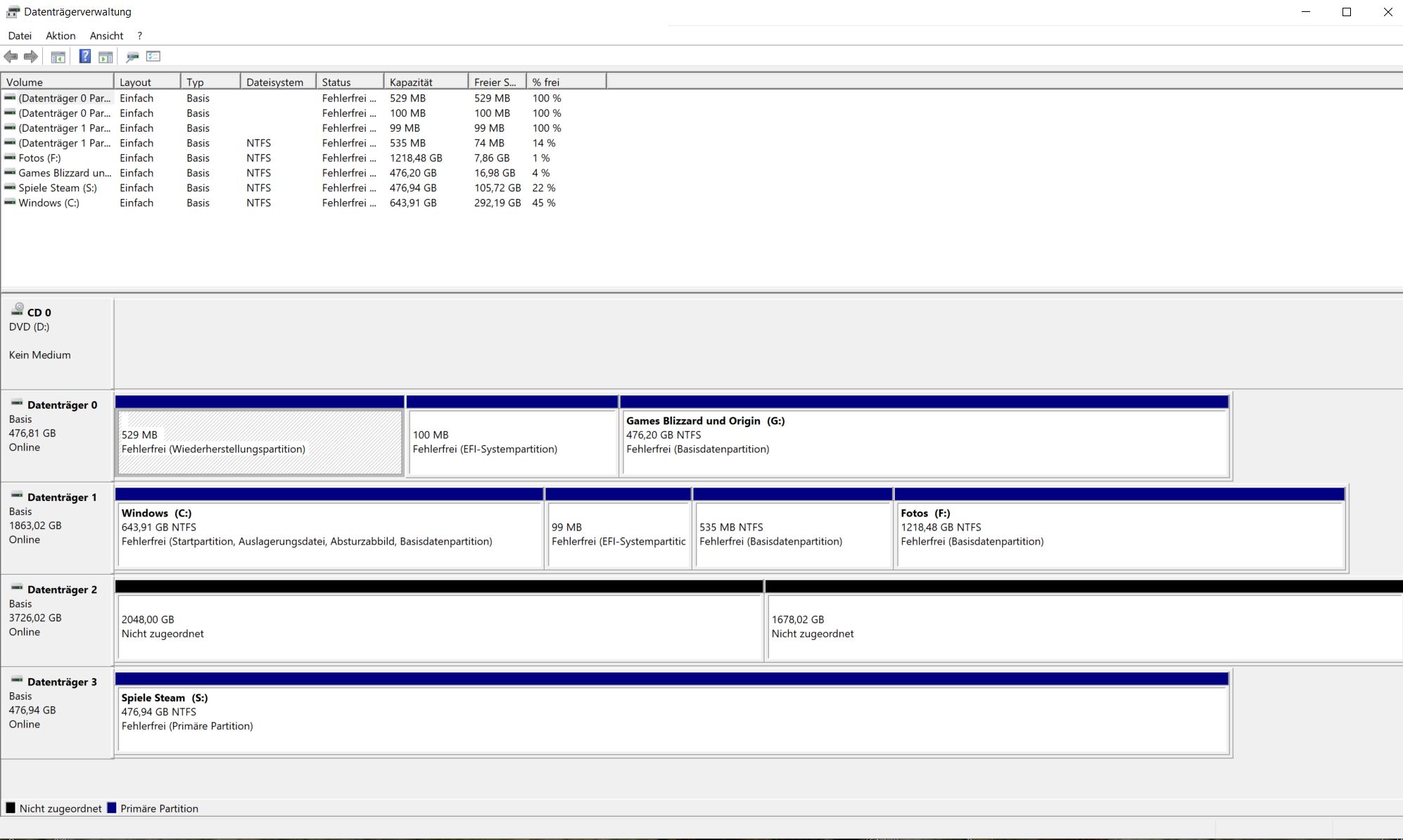The height and width of the screenshot is (840, 1403).
Task: Click the Forward arrow toolbar icon
Action: [31, 56]
